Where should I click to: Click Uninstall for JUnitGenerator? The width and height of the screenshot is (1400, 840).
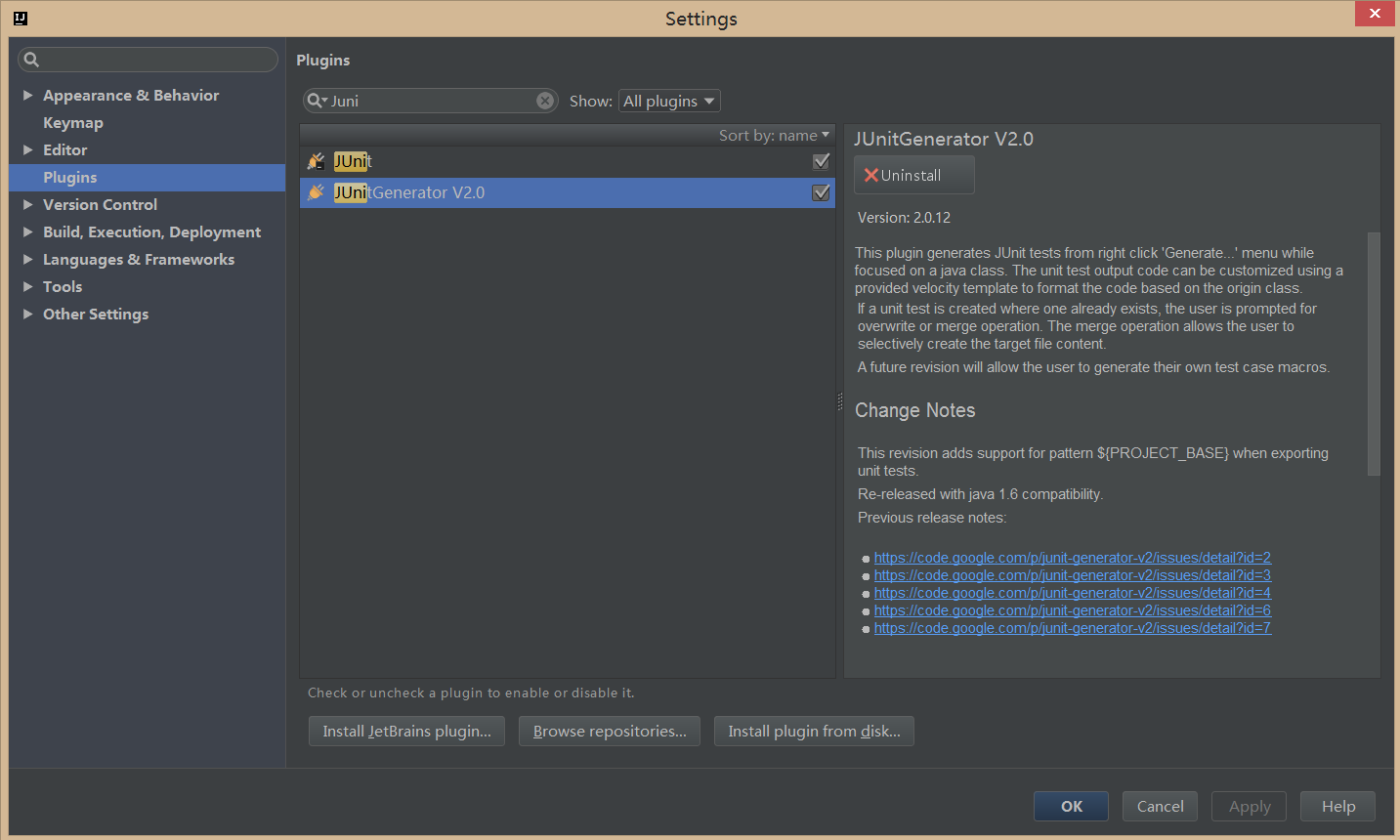pos(913,175)
